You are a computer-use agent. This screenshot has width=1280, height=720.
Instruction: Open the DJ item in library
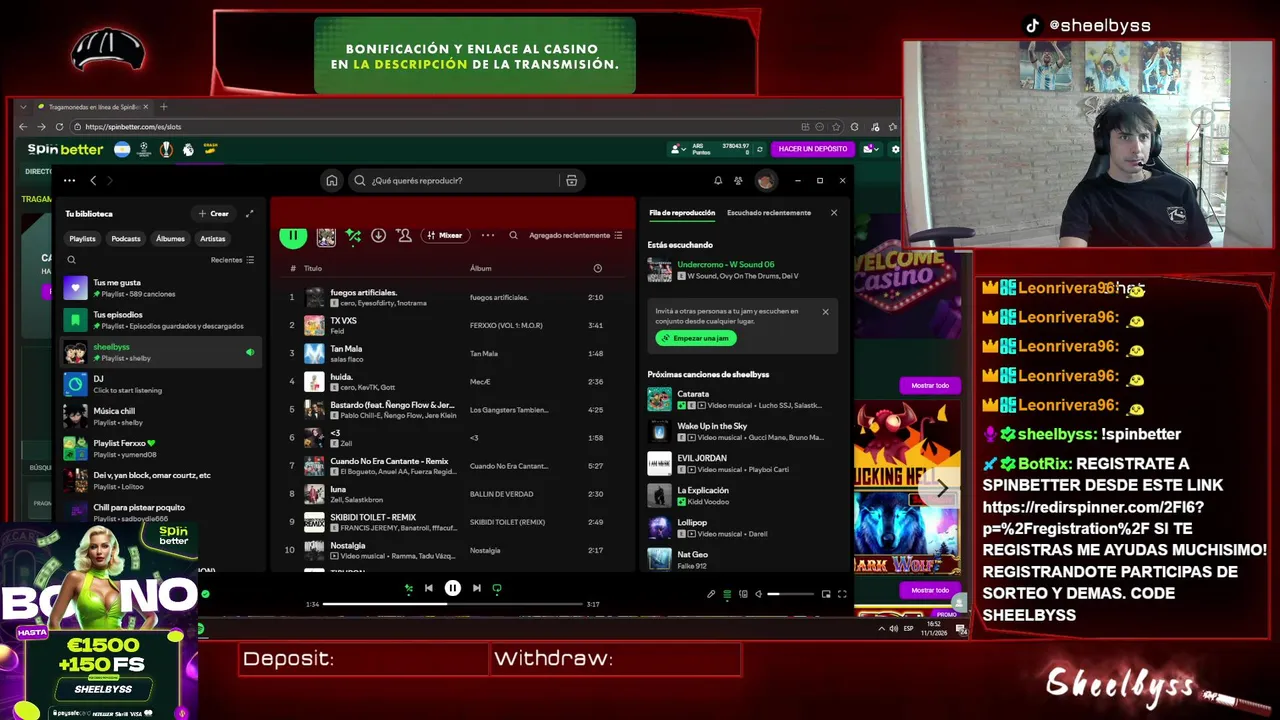point(160,384)
